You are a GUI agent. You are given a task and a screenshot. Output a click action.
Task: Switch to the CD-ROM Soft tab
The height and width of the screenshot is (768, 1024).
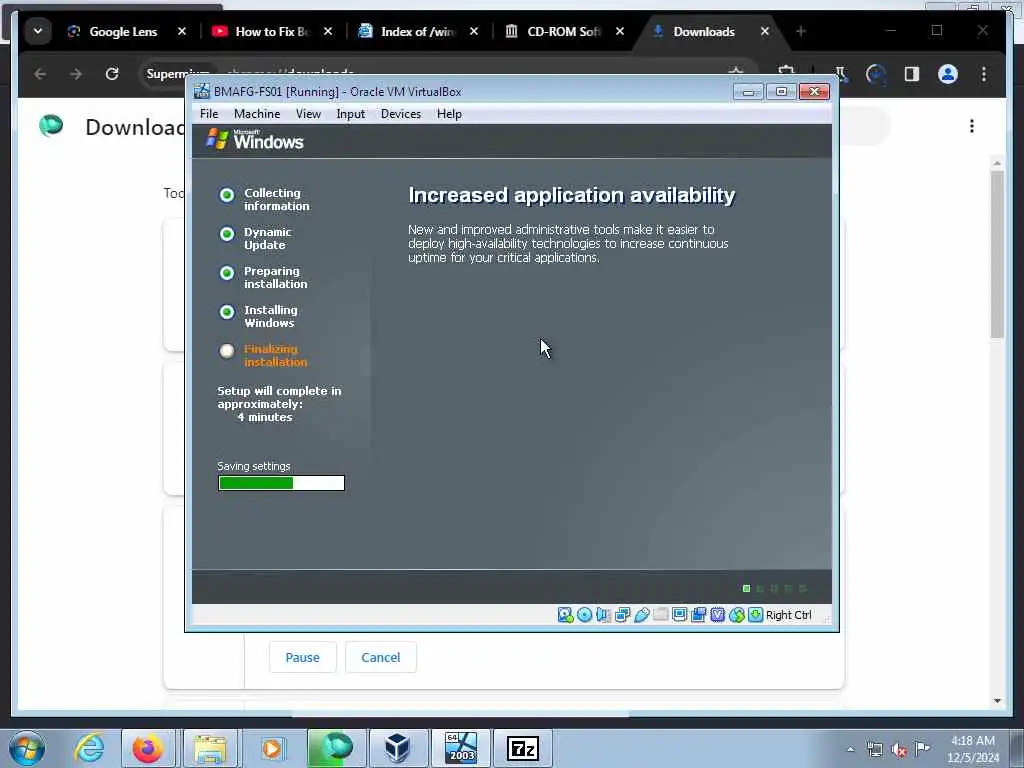tap(564, 31)
